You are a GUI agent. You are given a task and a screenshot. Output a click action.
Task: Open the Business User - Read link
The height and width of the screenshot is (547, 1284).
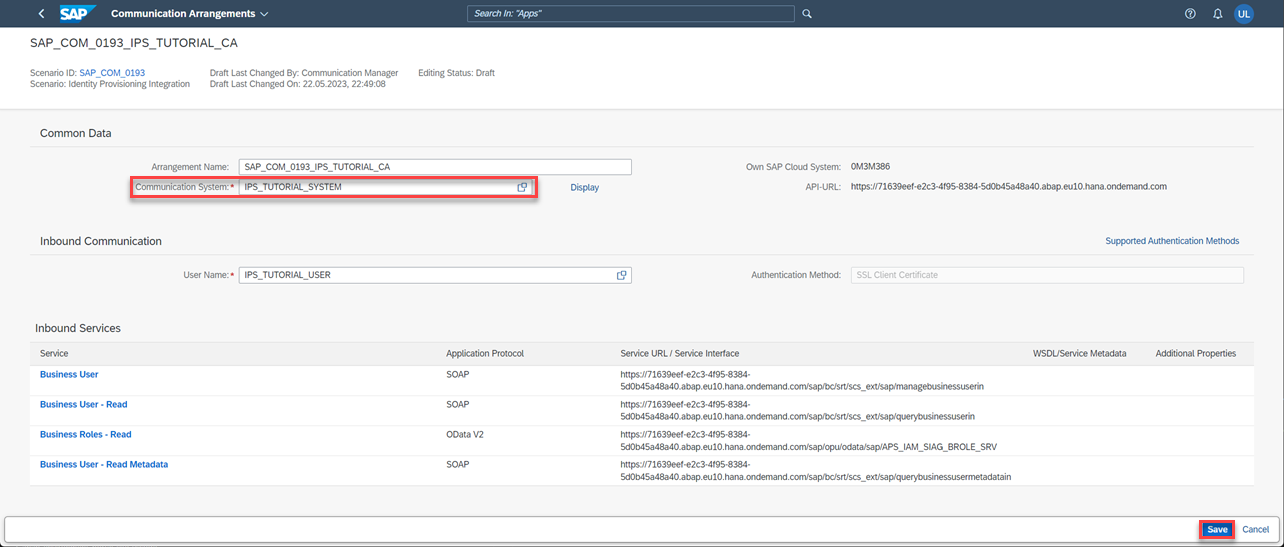click(x=84, y=404)
